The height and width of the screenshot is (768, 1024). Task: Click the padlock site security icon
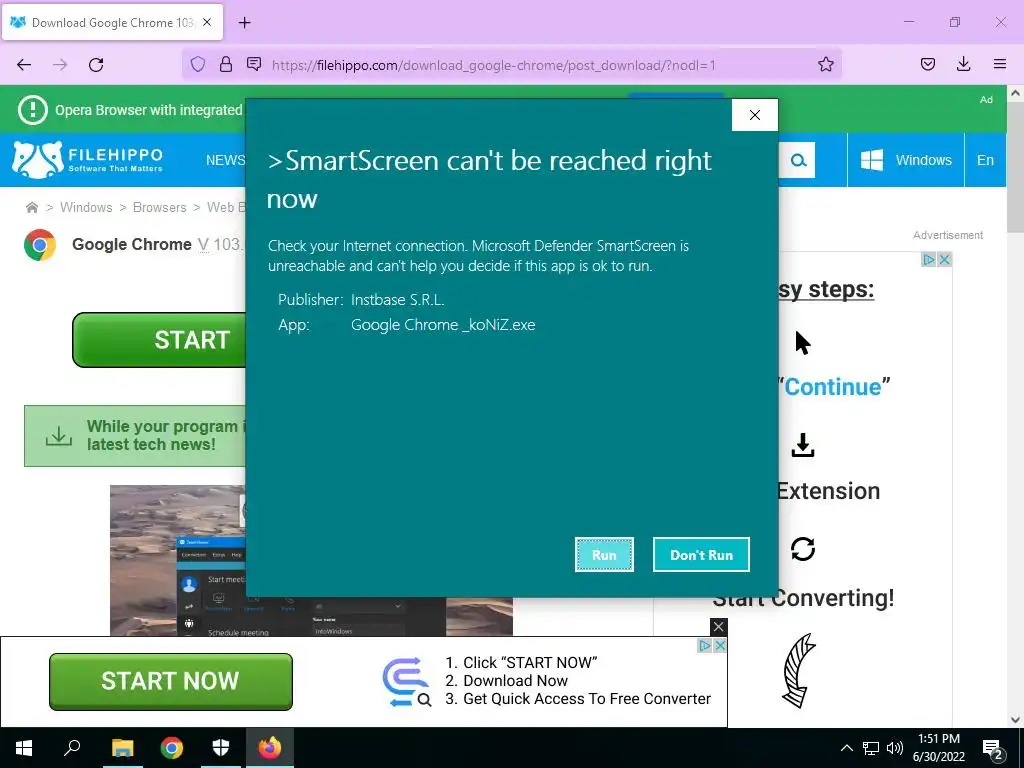(226, 64)
